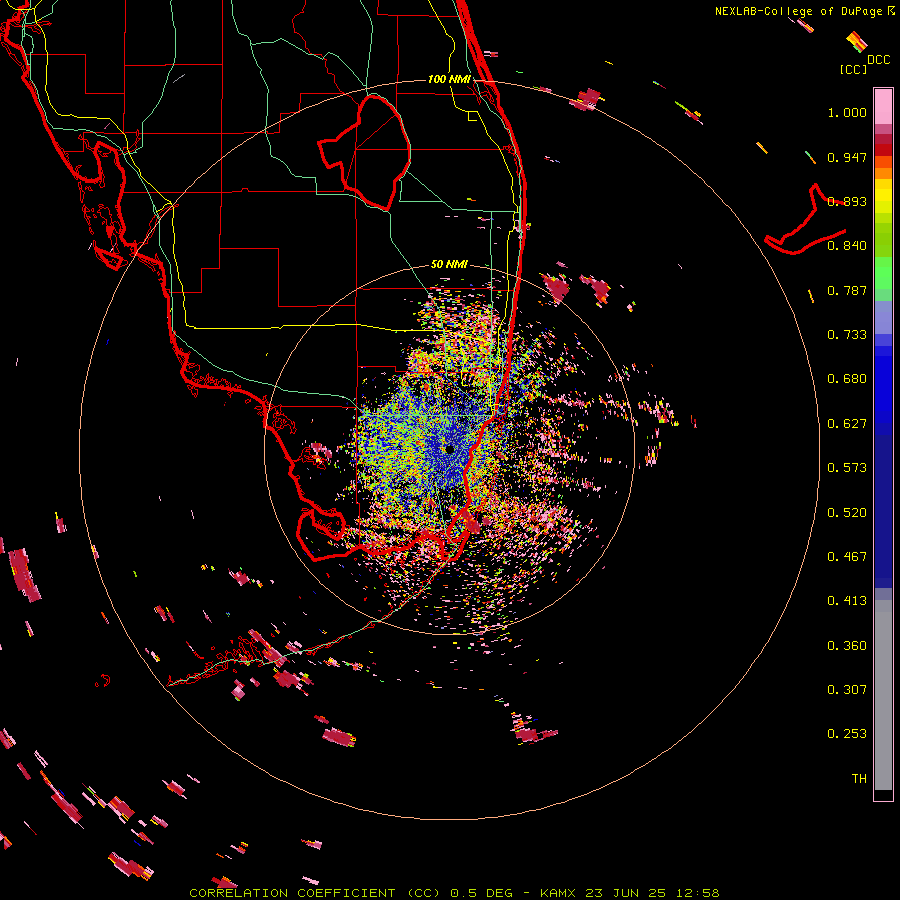Click the NEXLAB-College of DuPage title text
The height and width of the screenshot is (900, 900).
tap(798, 11)
